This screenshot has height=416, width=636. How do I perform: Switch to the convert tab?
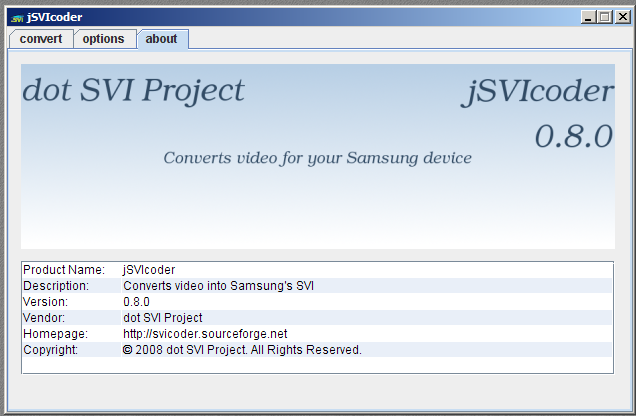(x=41, y=39)
